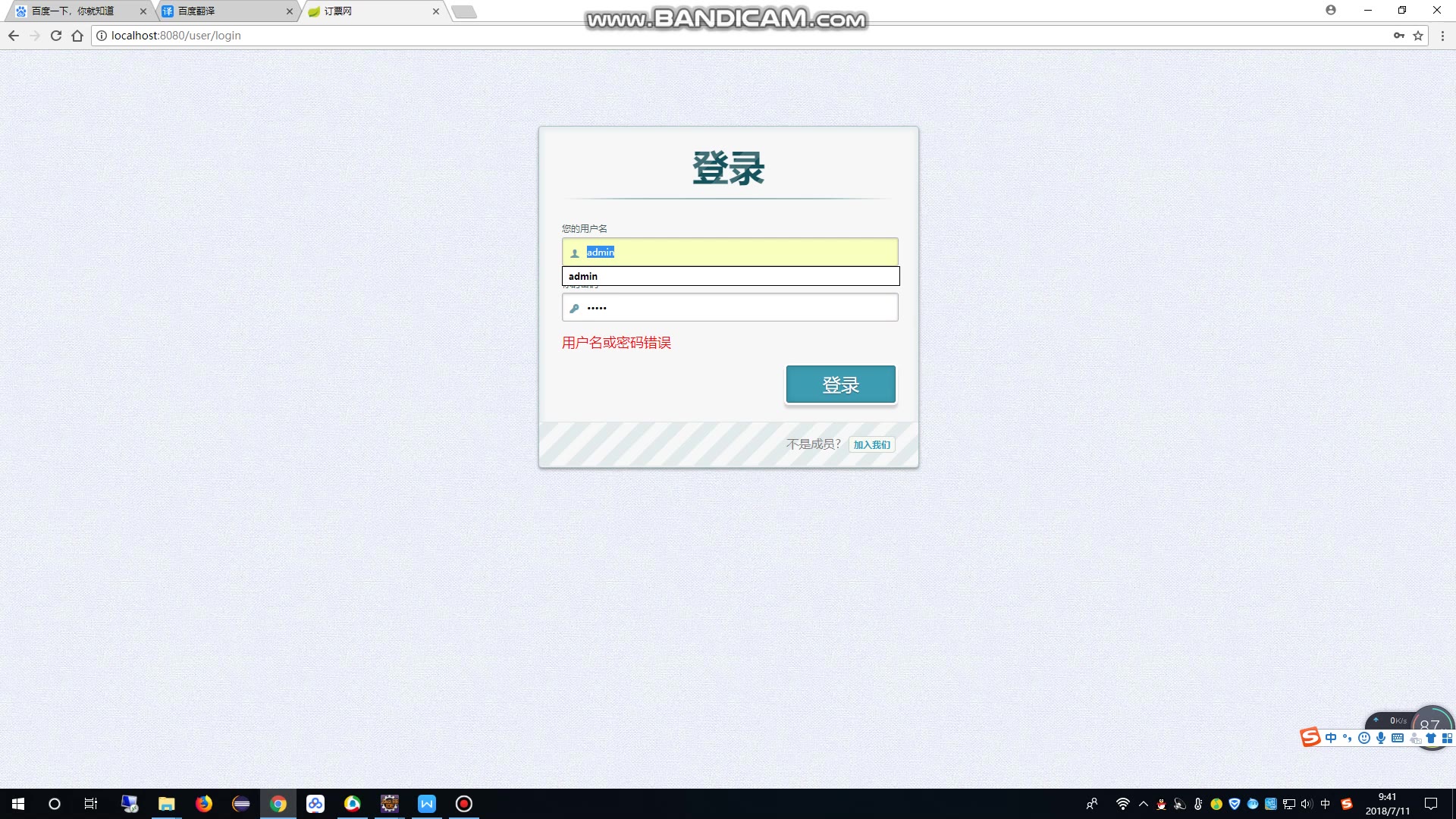
Task: Open File Explorer from taskbar
Action: click(x=167, y=804)
